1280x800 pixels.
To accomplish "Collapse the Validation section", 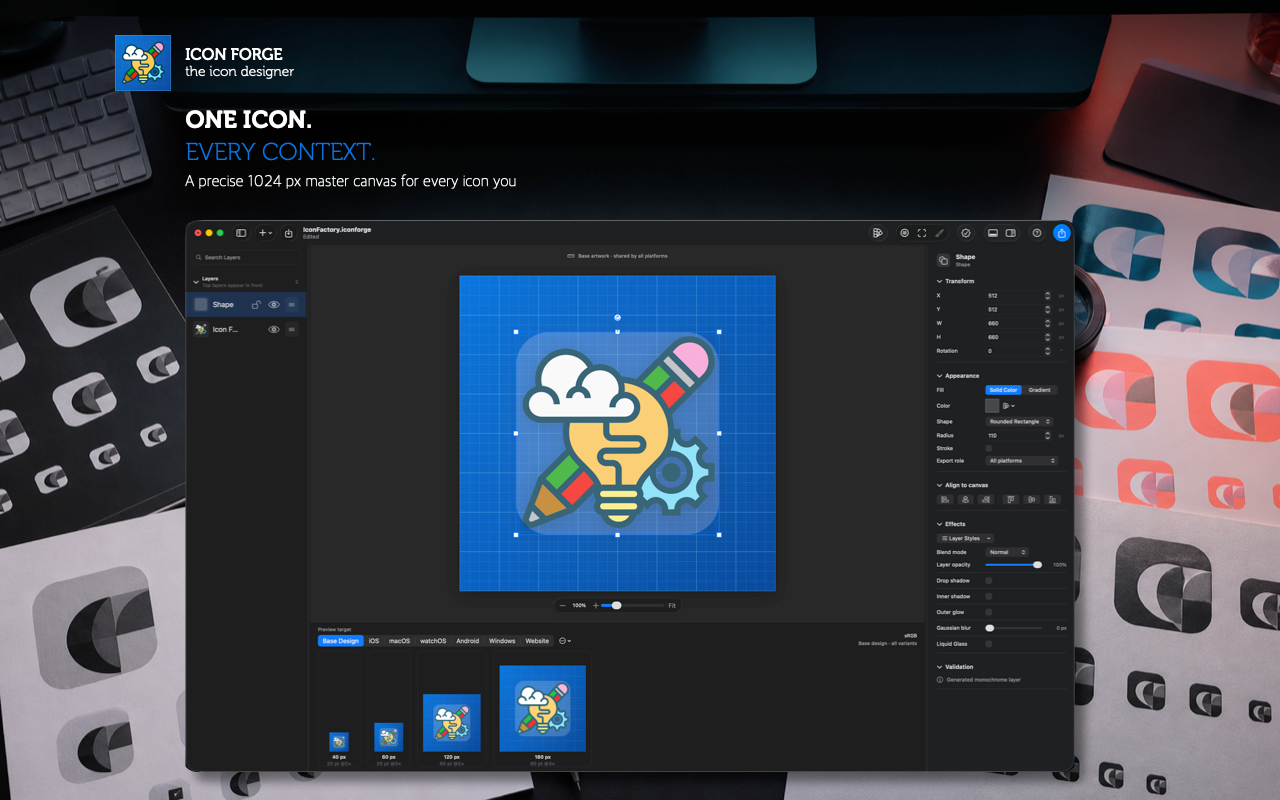I will point(939,667).
